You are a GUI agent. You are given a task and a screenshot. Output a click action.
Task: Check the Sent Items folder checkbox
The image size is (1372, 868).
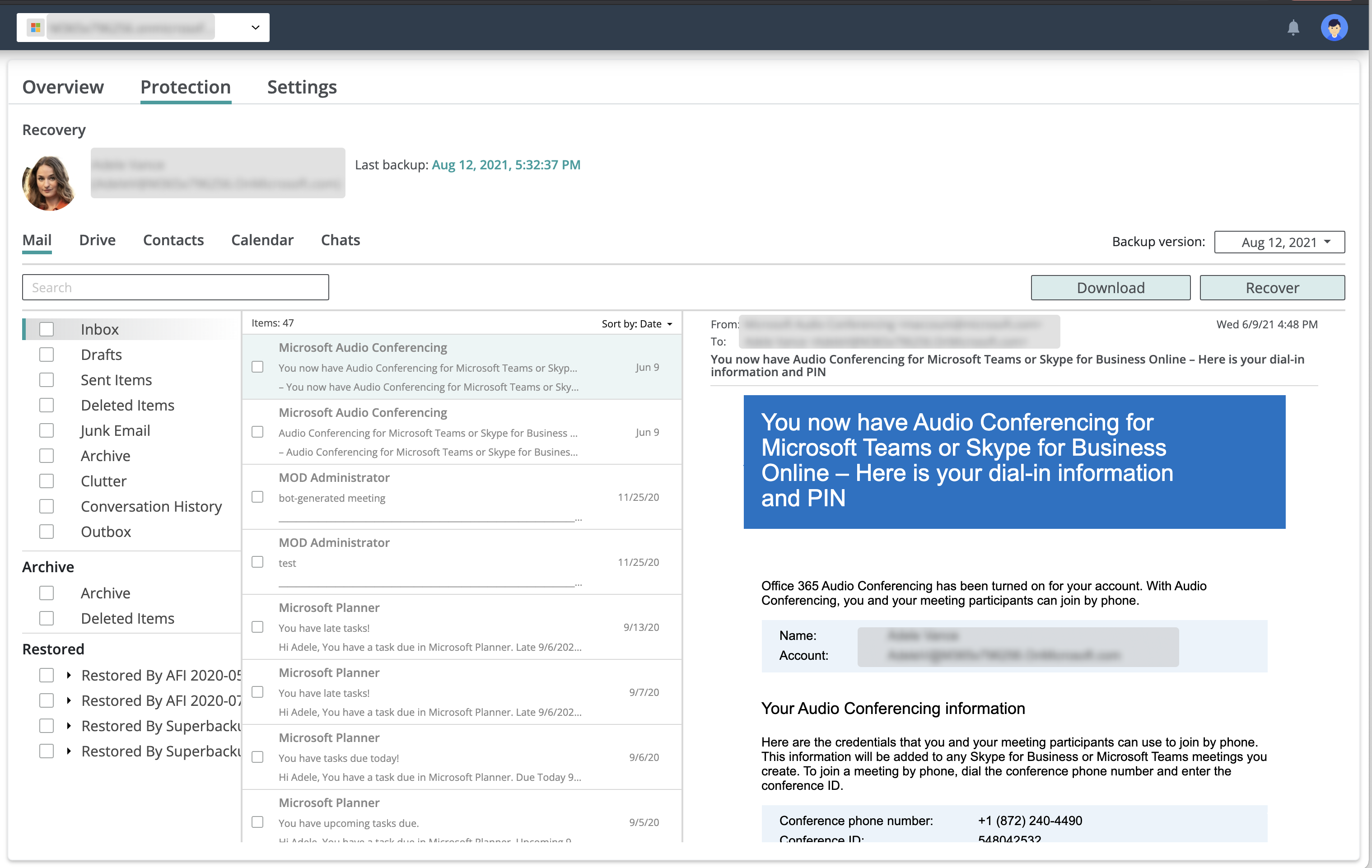[x=47, y=380]
